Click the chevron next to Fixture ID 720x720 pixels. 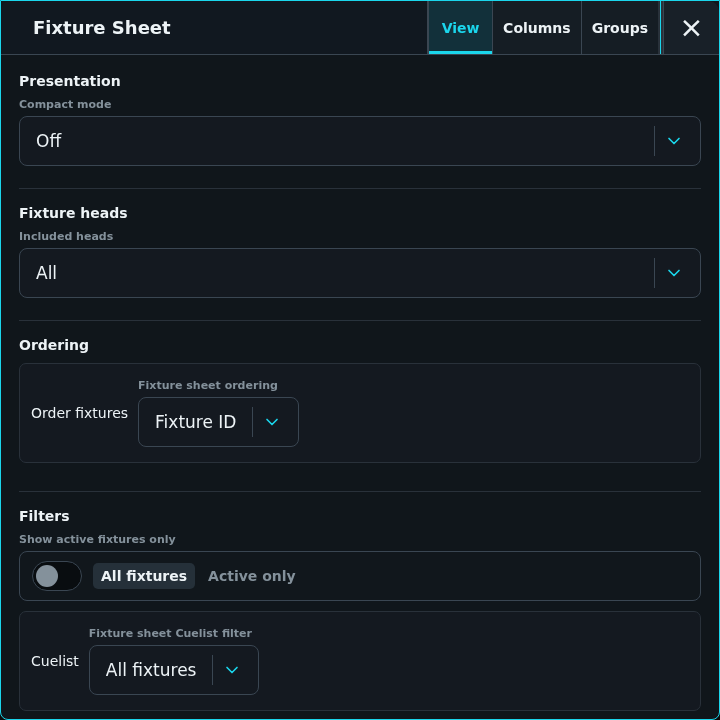click(272, 422)
